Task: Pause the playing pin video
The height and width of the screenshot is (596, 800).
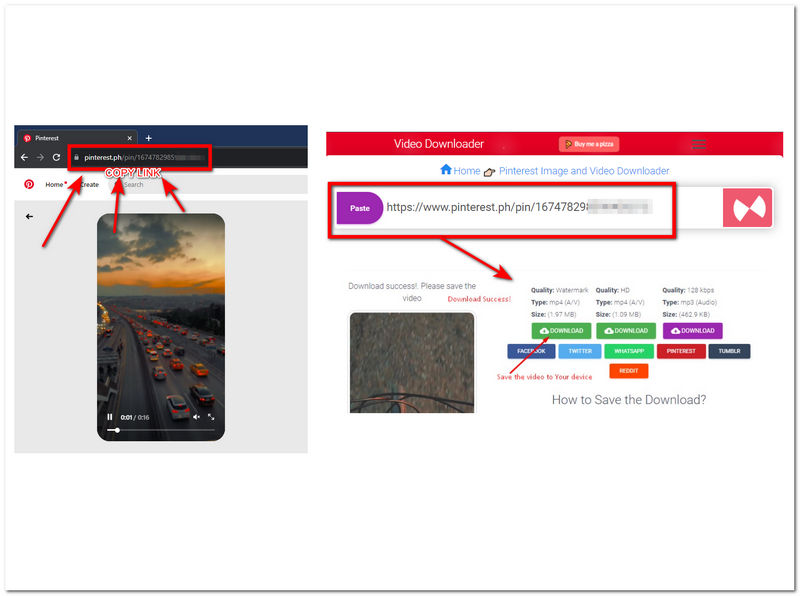Action: [x=110, y=417]
